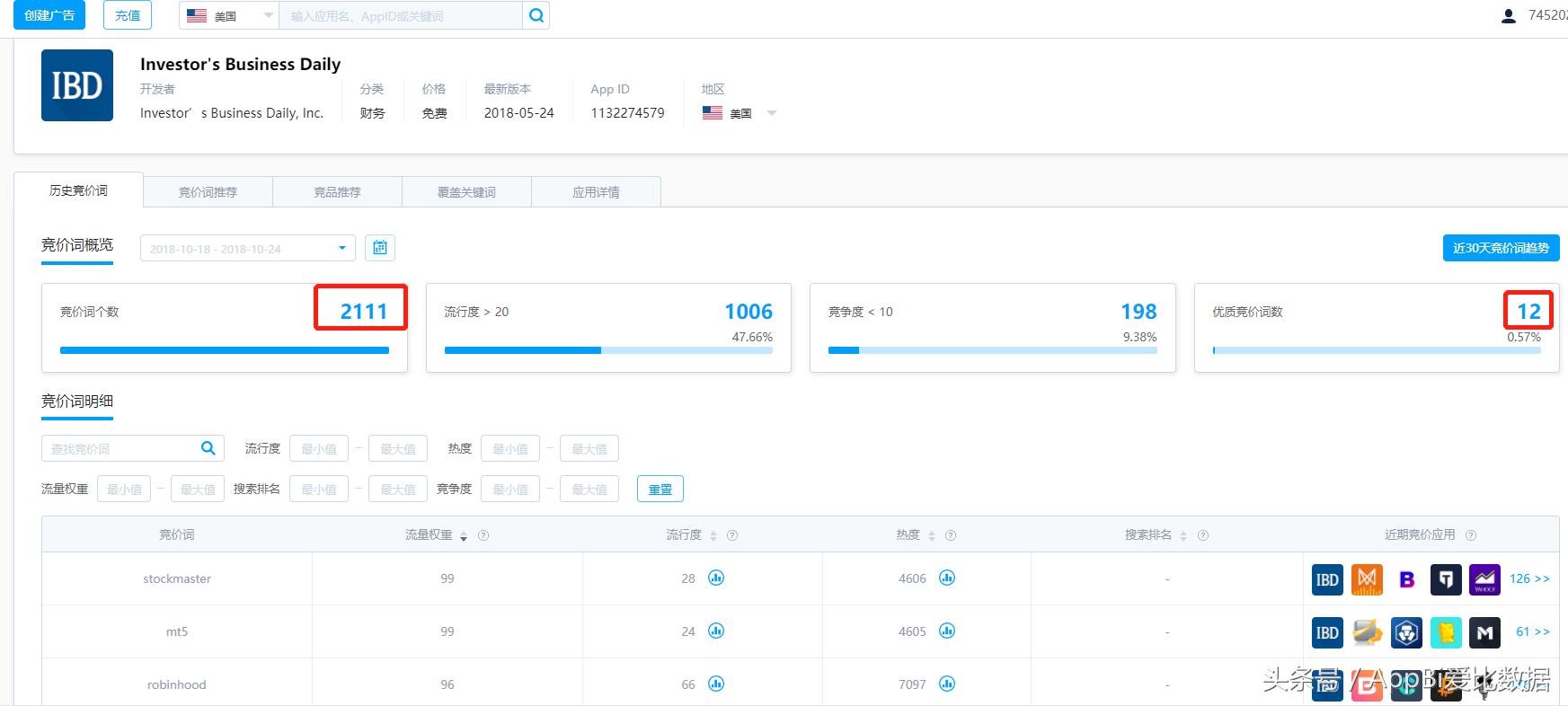Click the magnifier in bid keyword search box

pos(208,448)
